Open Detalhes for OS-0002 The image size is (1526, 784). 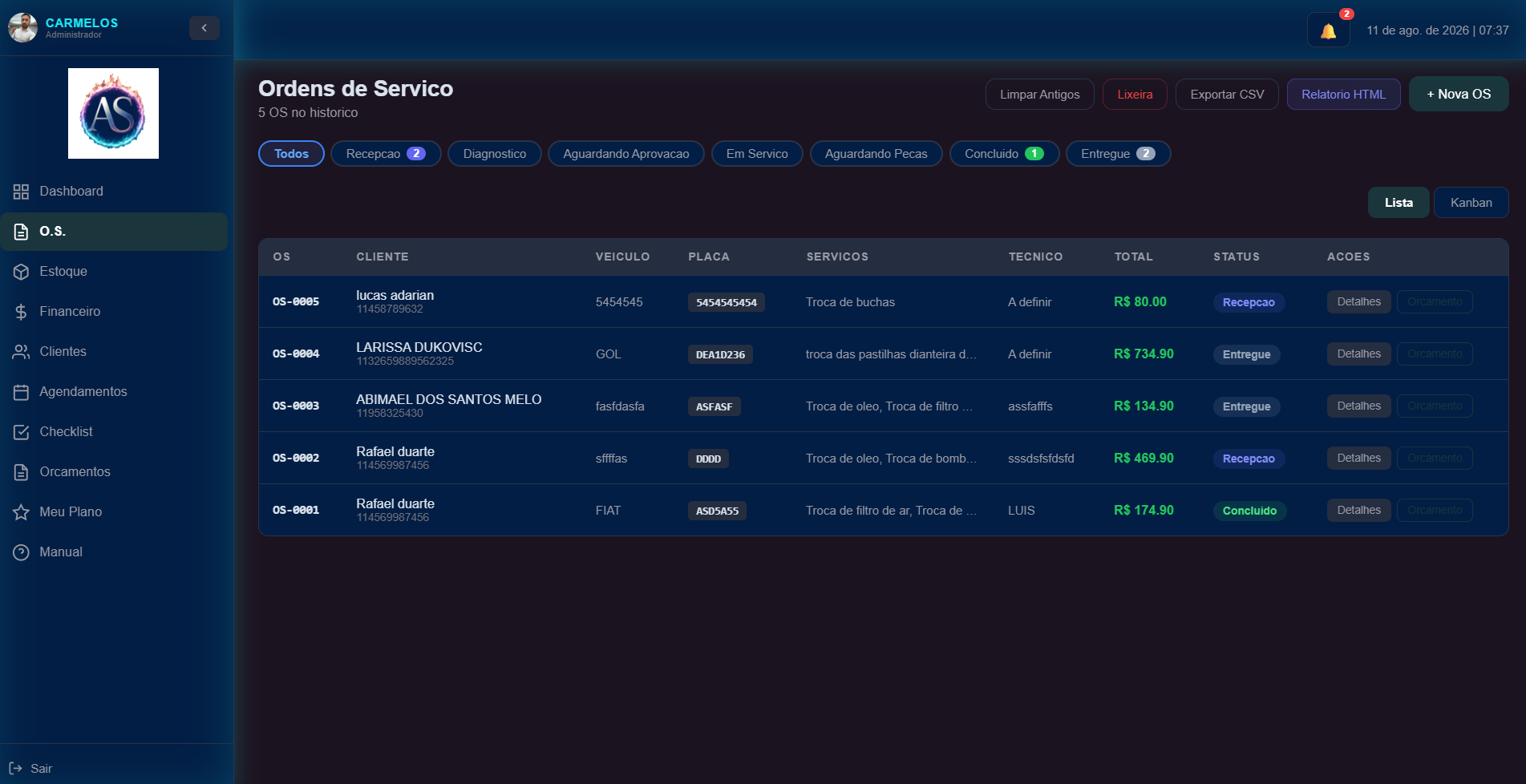point(1358,459)
